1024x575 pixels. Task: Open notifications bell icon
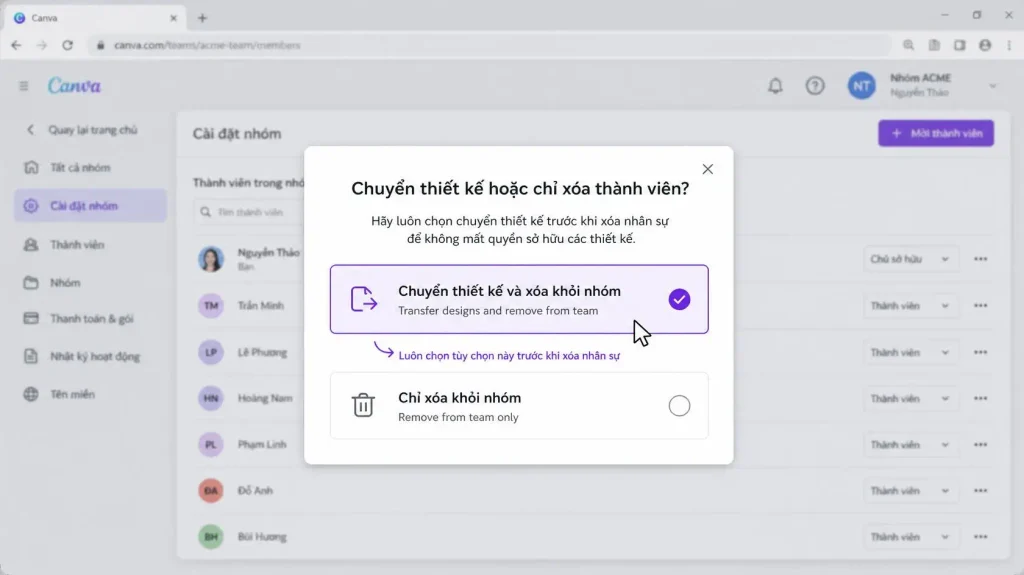click(x=775, y=86)
